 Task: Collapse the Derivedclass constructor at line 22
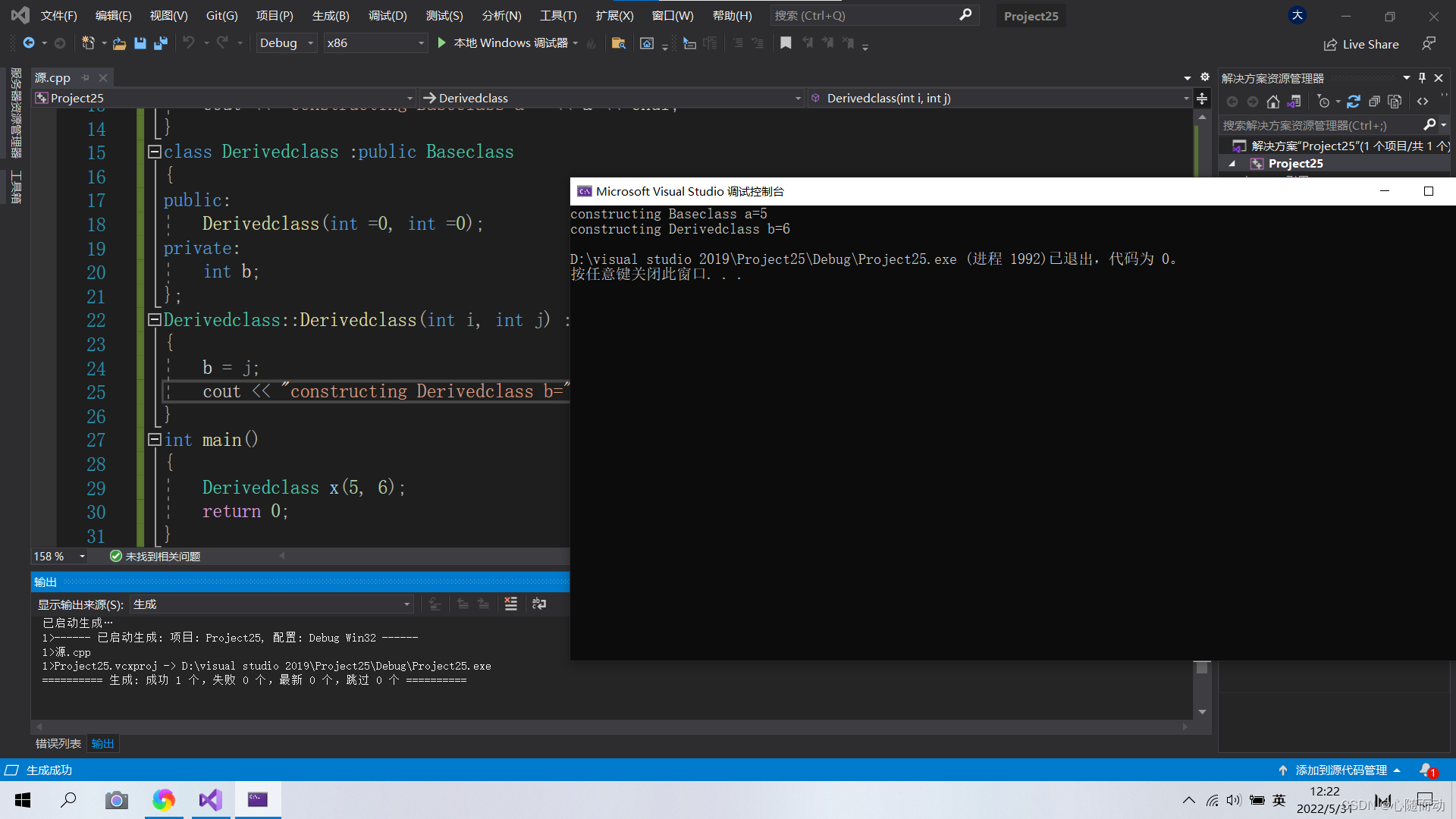pyautogui.click(x=154, y=320)
